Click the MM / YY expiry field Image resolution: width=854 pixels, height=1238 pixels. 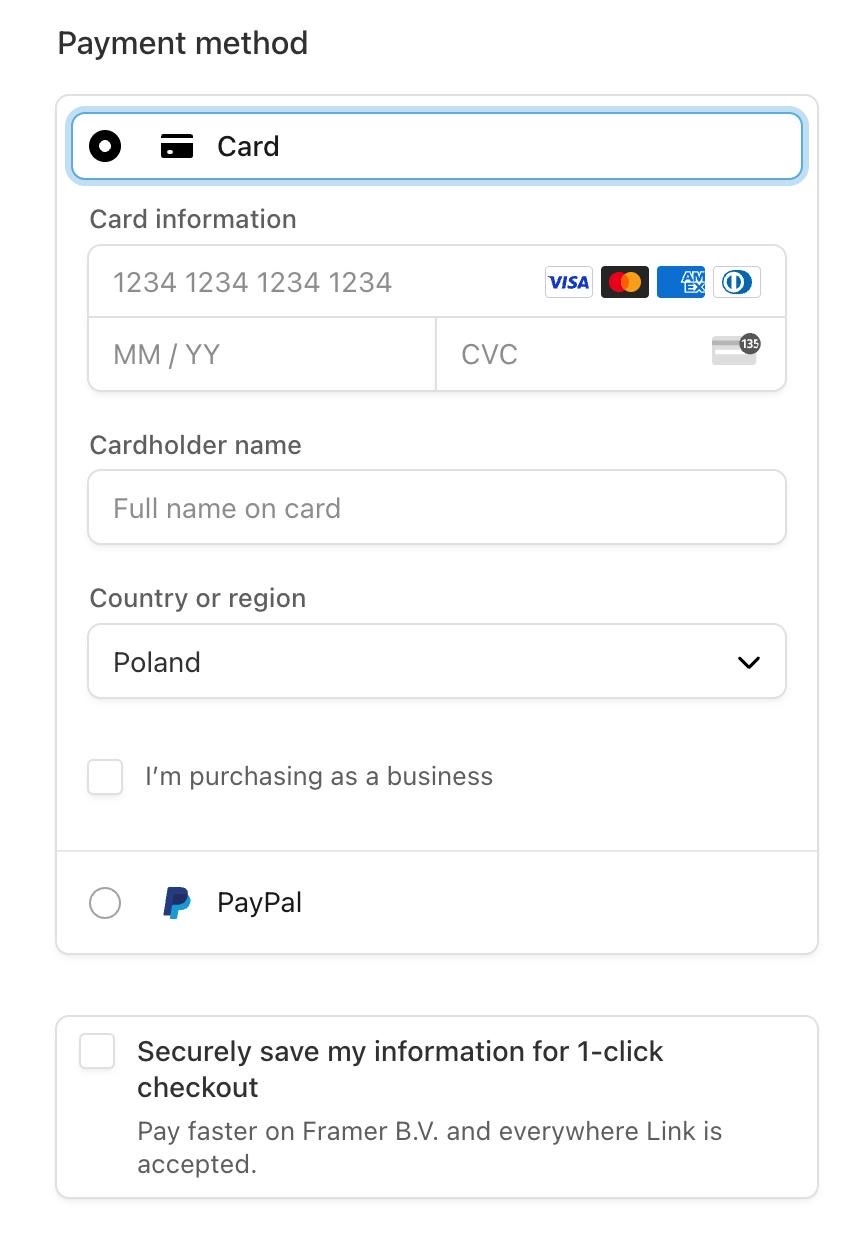click(x=262, y=354)
